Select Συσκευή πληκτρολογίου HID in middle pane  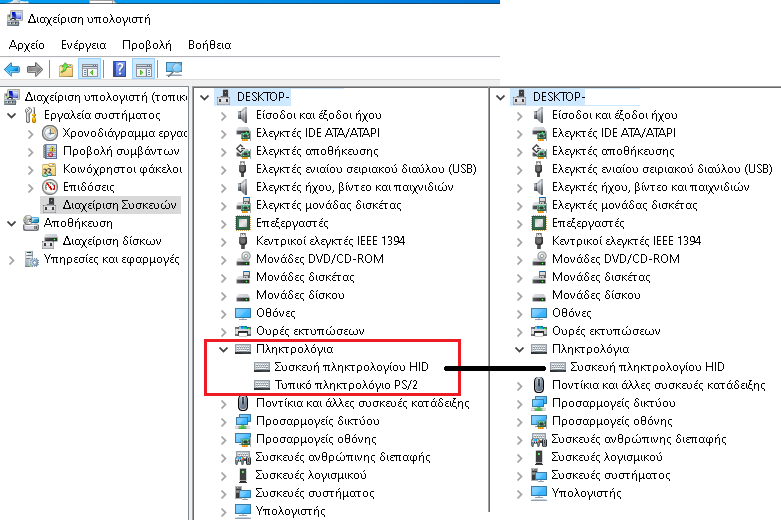coord(351,367)
